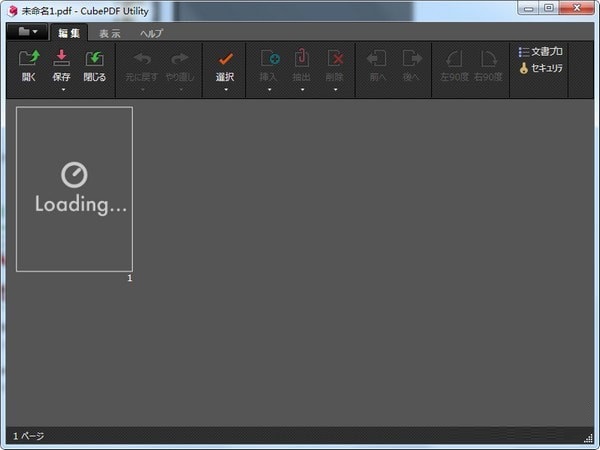
Task: Click the '1 ページ' status bar text
Action: [x=29, y=436]
